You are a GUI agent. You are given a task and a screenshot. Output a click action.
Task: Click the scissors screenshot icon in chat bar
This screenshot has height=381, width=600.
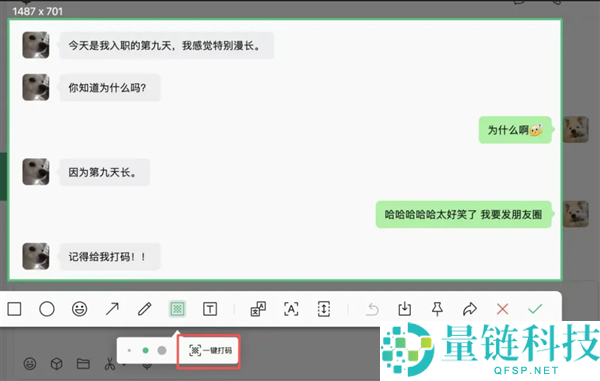click(110, 364)
